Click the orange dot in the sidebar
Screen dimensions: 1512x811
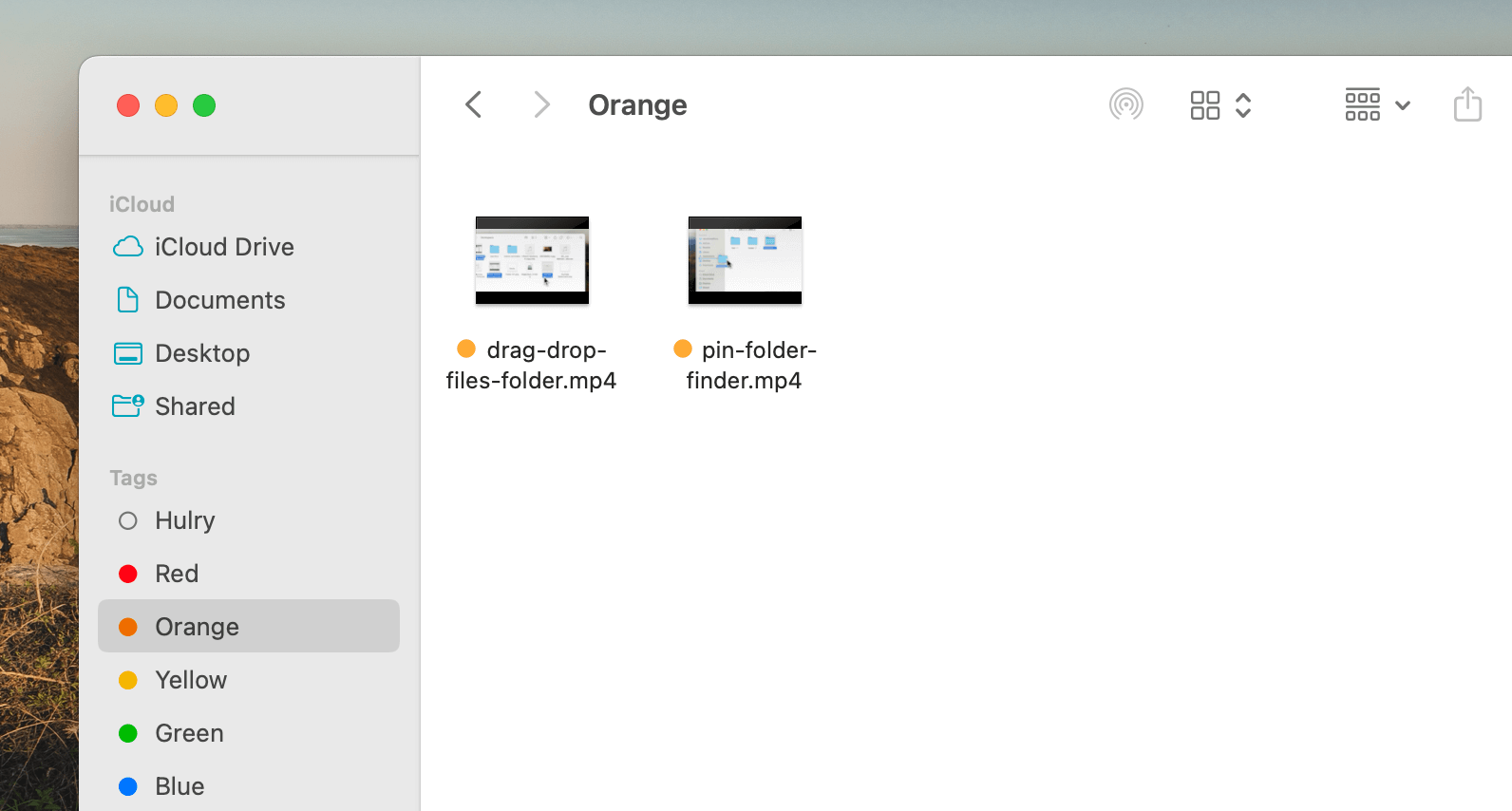(128, 627)
